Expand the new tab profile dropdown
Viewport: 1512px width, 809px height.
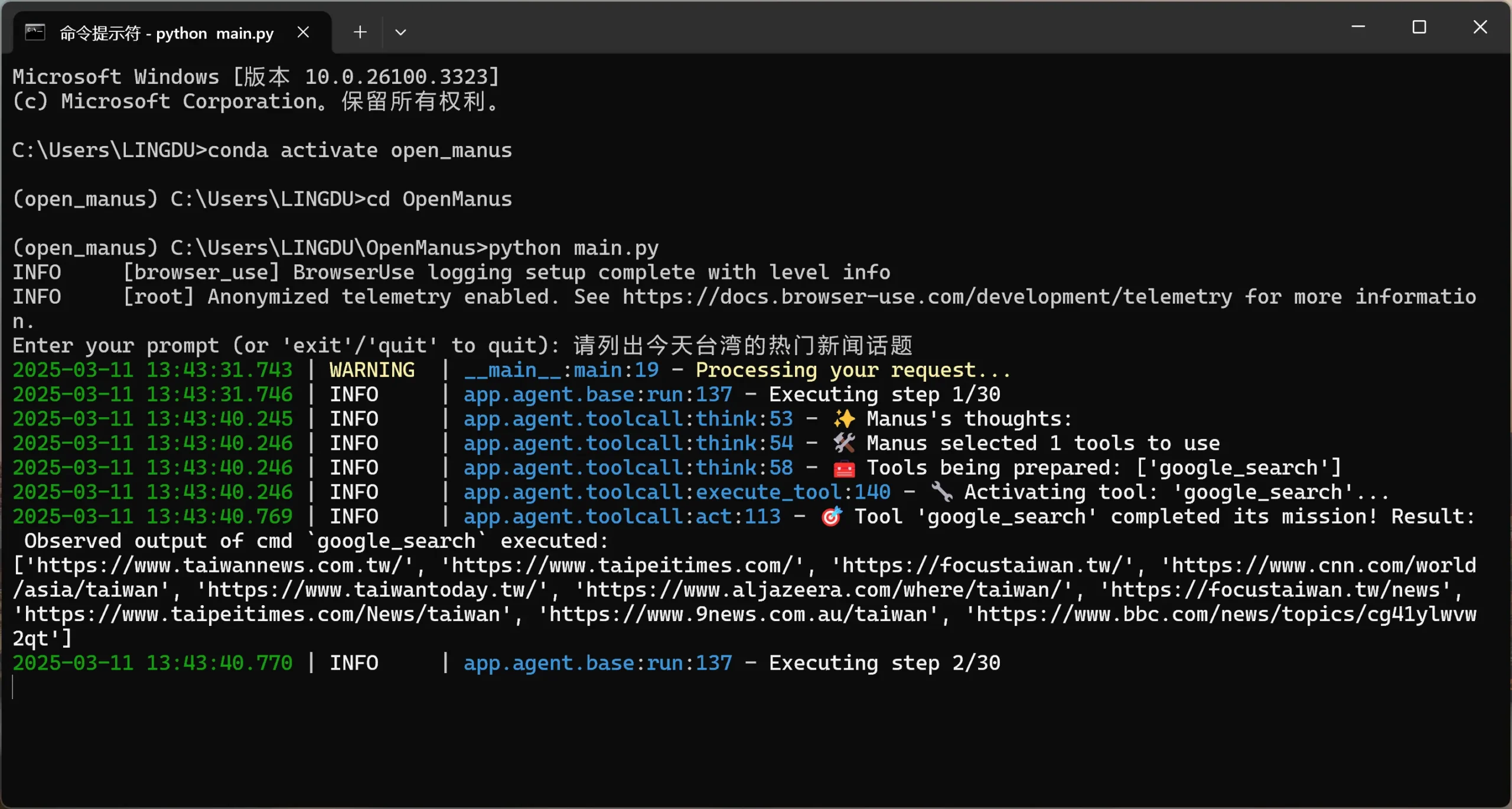pyautogui.click(x=400, y=32)
